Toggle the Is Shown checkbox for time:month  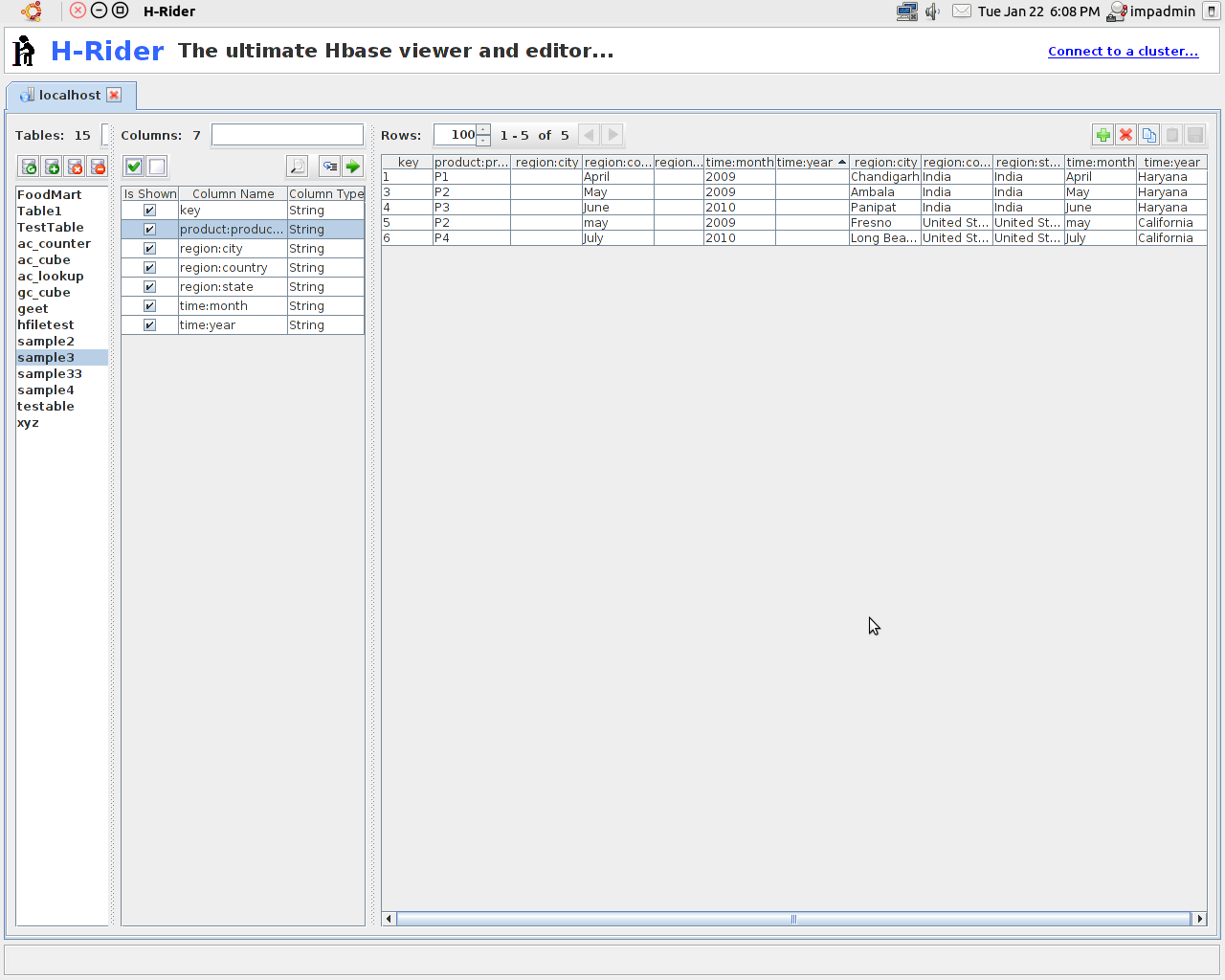pos(149,305)
